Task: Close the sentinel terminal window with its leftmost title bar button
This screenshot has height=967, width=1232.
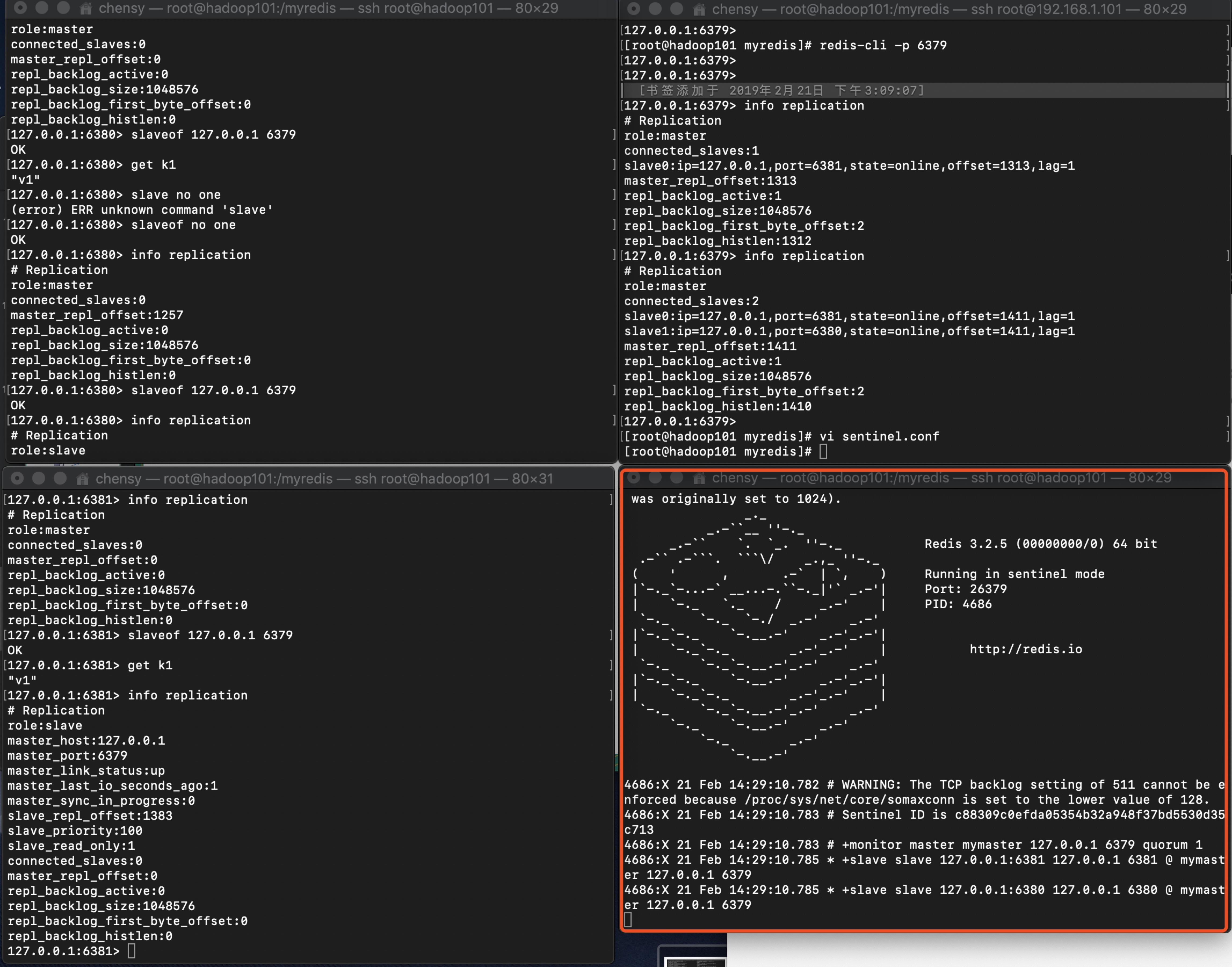Action: point(634,478)
